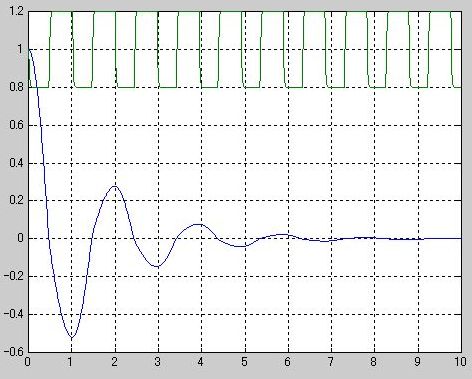The width and height of the screenshot is (472, 379).
Task: Click the y-axis tick label 0.8
Action: 15,87
